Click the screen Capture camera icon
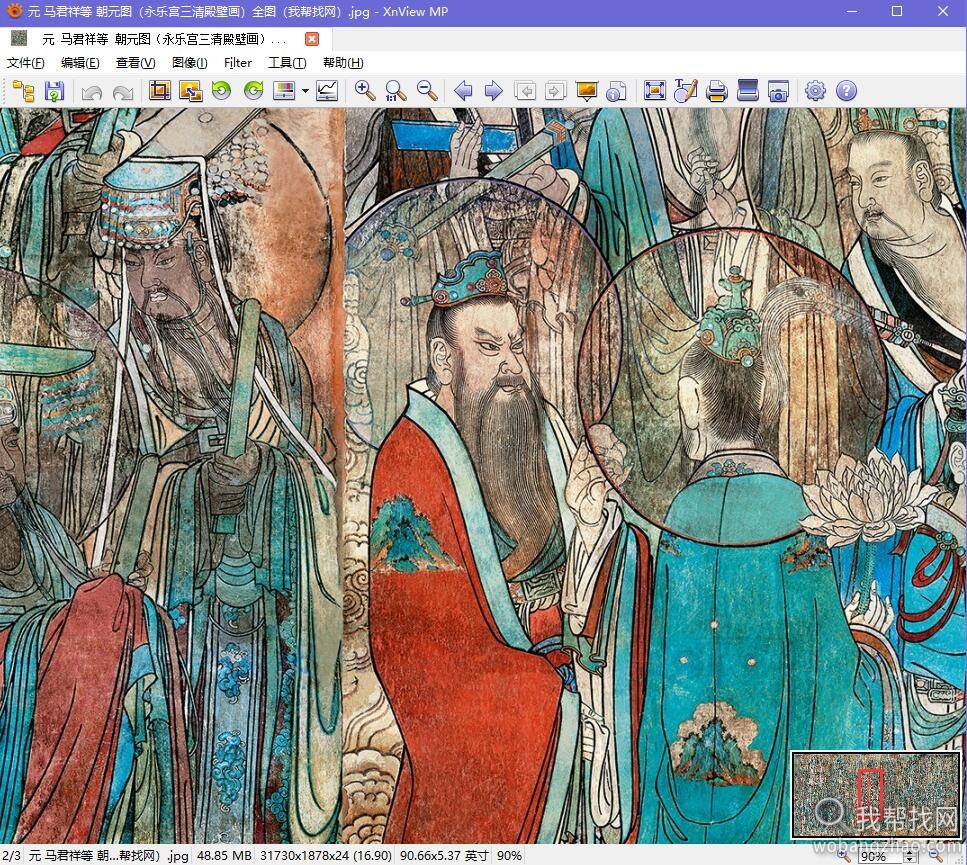This screenshot has width=967, height=865. pyautogui.click(x=778, y=91)
